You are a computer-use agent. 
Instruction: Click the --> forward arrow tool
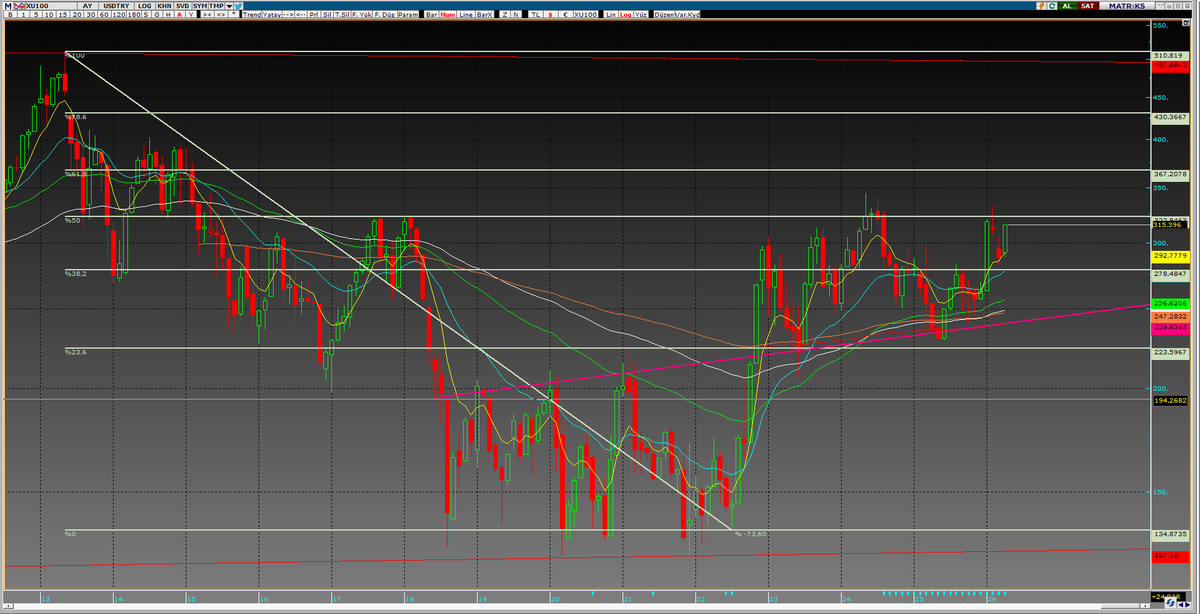[x=289, y=15]
